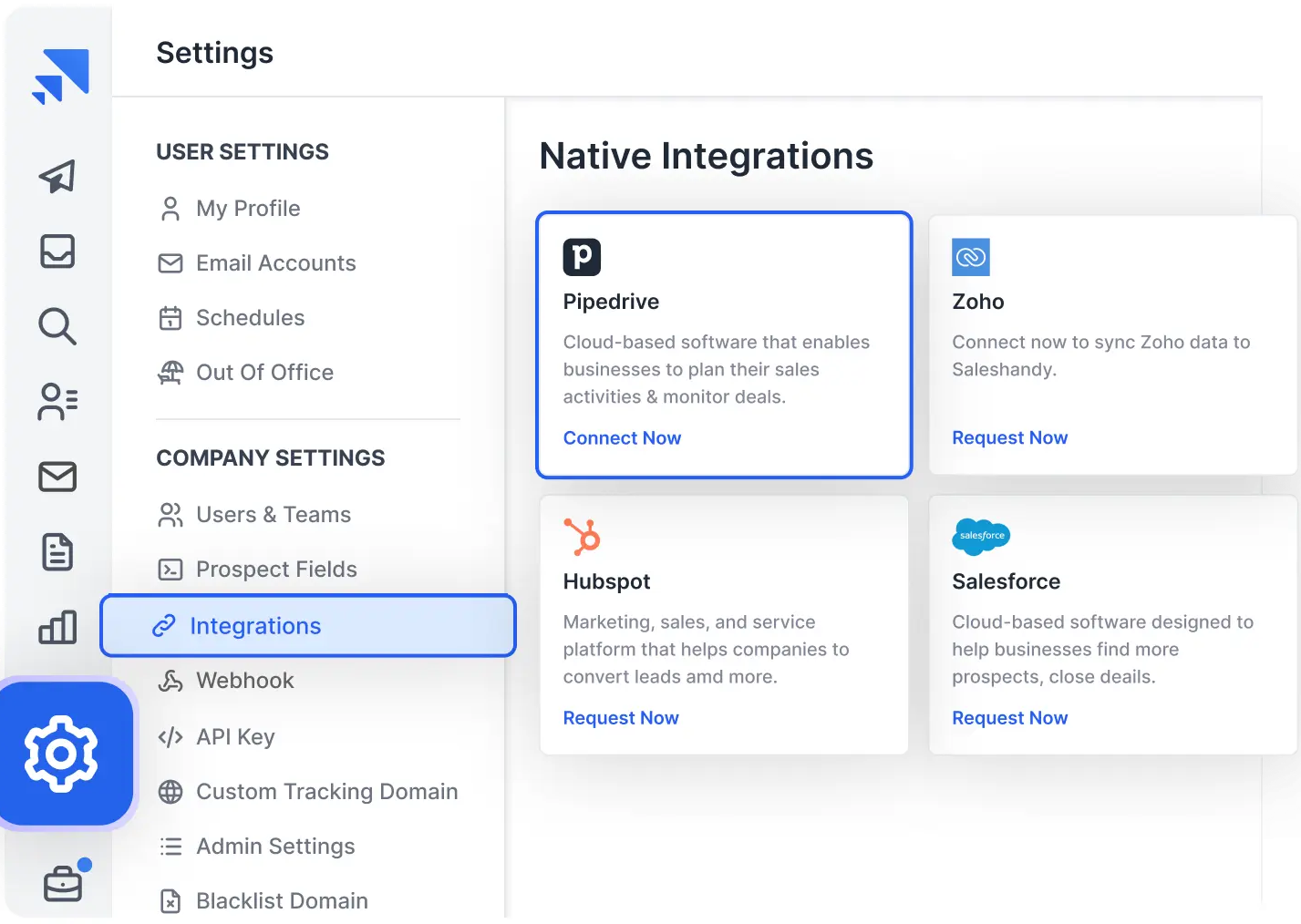Open Blacklist Domain settings
The width and height of the screenshot is (1301, 924).
[x=283, y=901]
